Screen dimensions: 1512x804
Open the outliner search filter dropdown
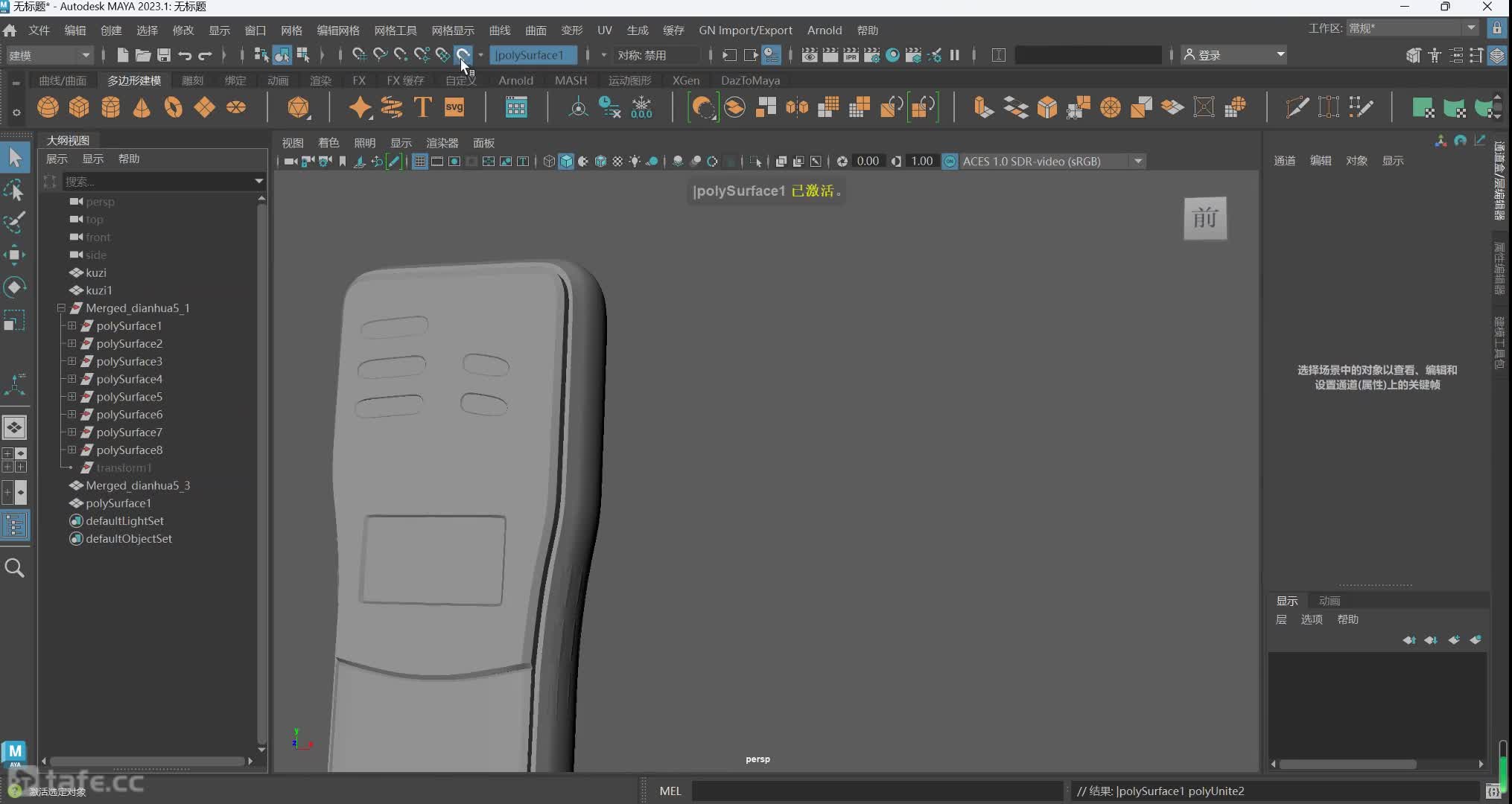(258, 181)
